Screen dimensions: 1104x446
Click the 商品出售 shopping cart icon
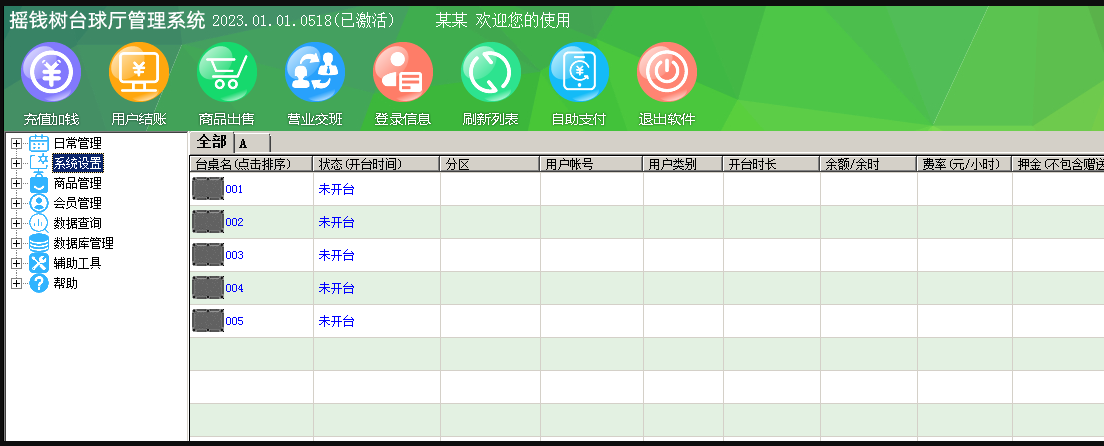227,72
